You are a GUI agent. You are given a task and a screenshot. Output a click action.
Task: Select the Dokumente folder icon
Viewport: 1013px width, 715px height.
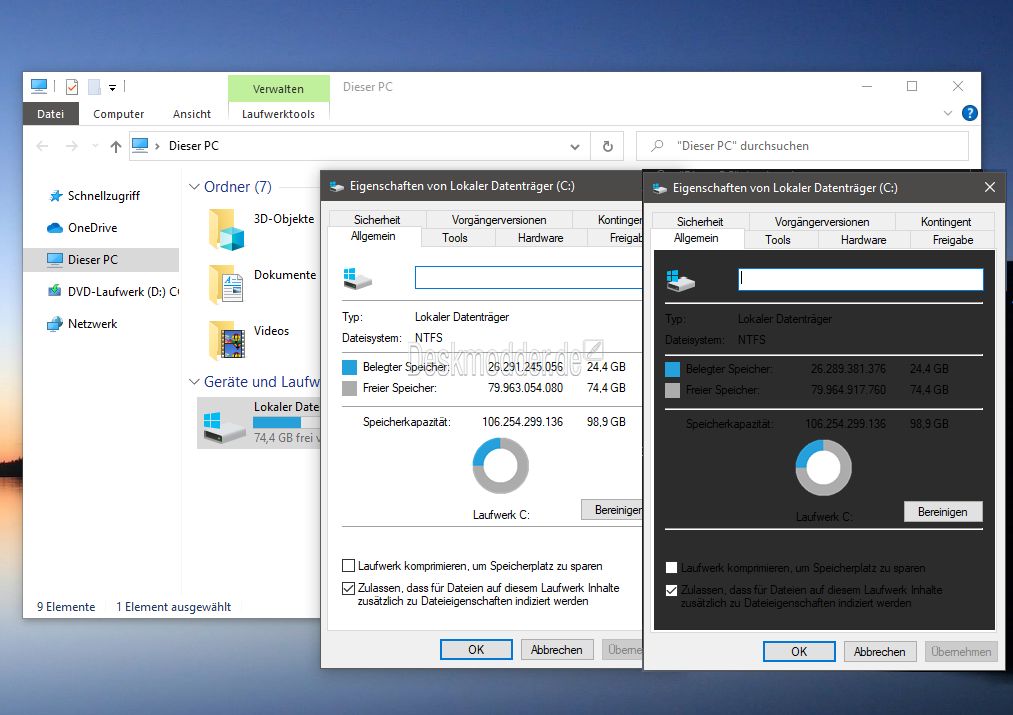click(x=227, y=284)
